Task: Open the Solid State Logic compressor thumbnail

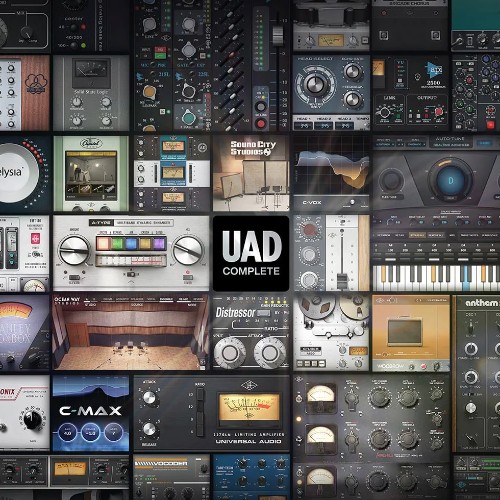Action: (x=91, y=93)
